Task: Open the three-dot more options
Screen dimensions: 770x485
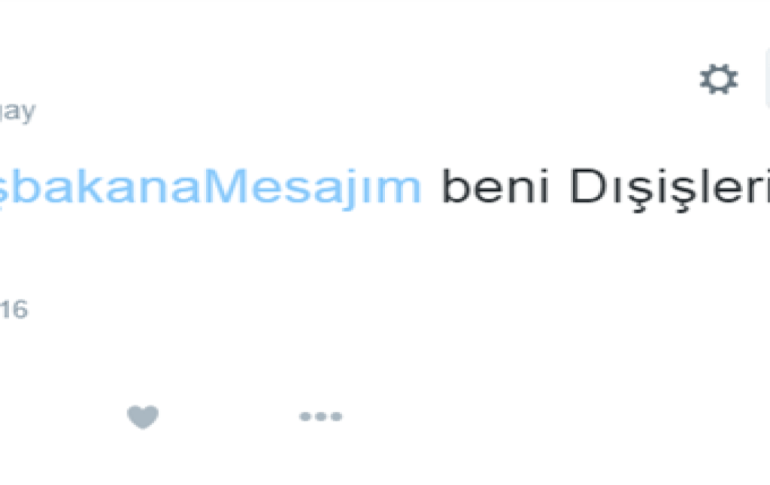Action: pyautogui.click(x=321, y=416)
